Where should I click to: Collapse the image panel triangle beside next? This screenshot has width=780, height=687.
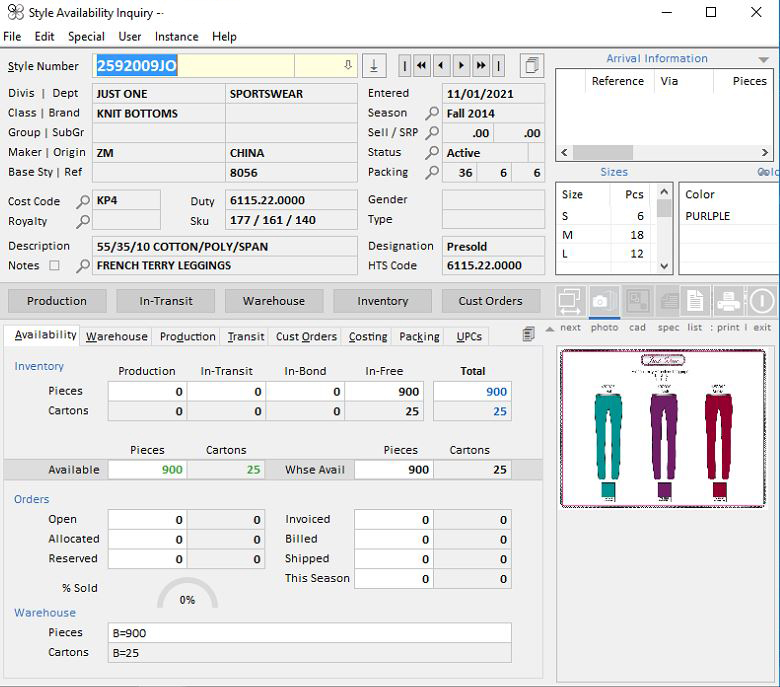coord(549,329)
